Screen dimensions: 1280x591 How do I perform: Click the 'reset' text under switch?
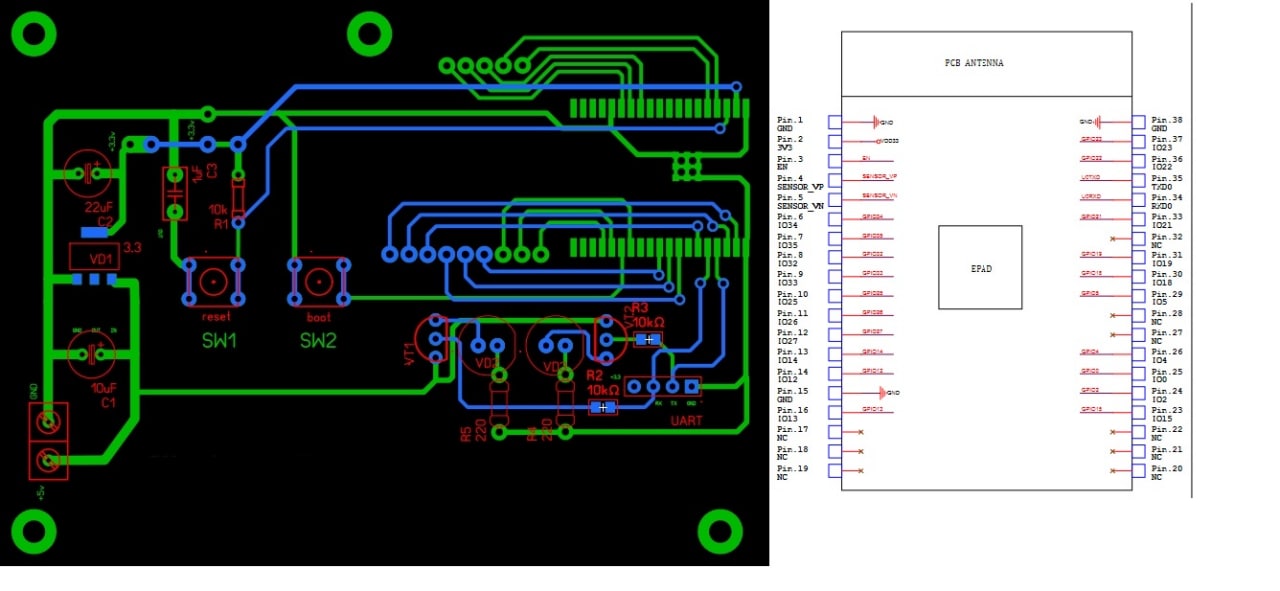[x=215, y=317]
